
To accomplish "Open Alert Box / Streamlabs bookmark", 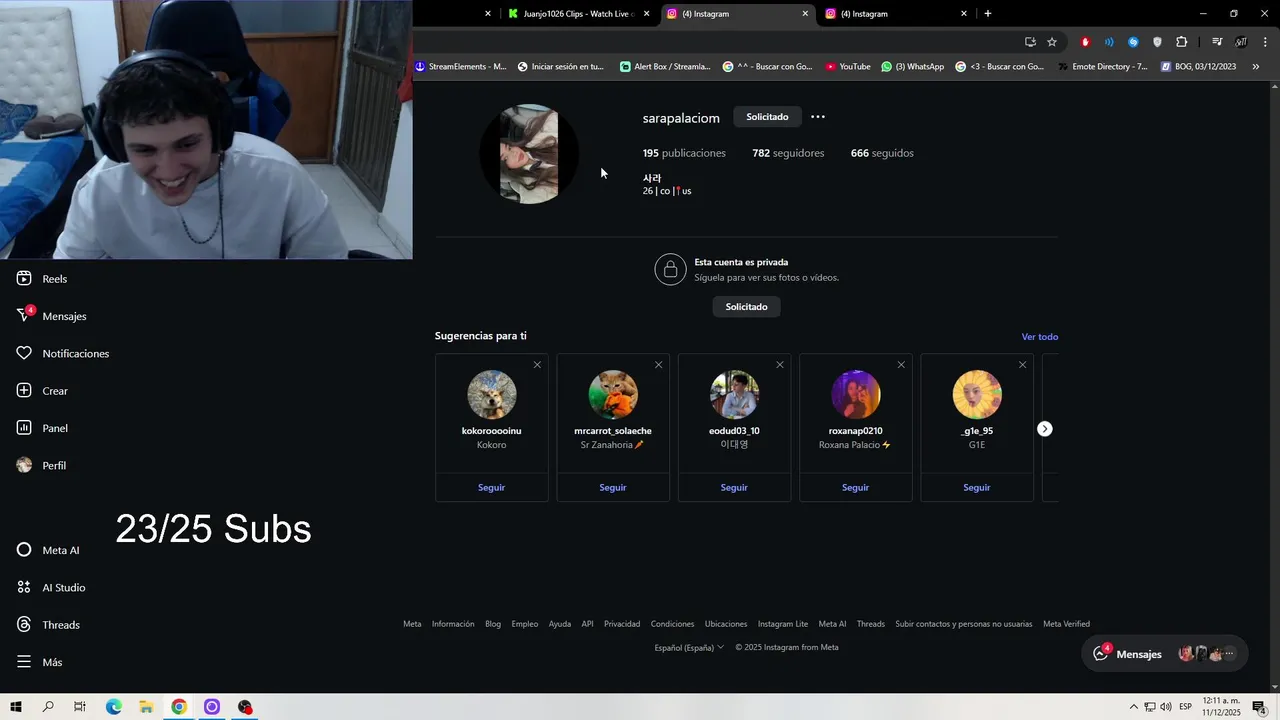I will click(x=665, y=67).
